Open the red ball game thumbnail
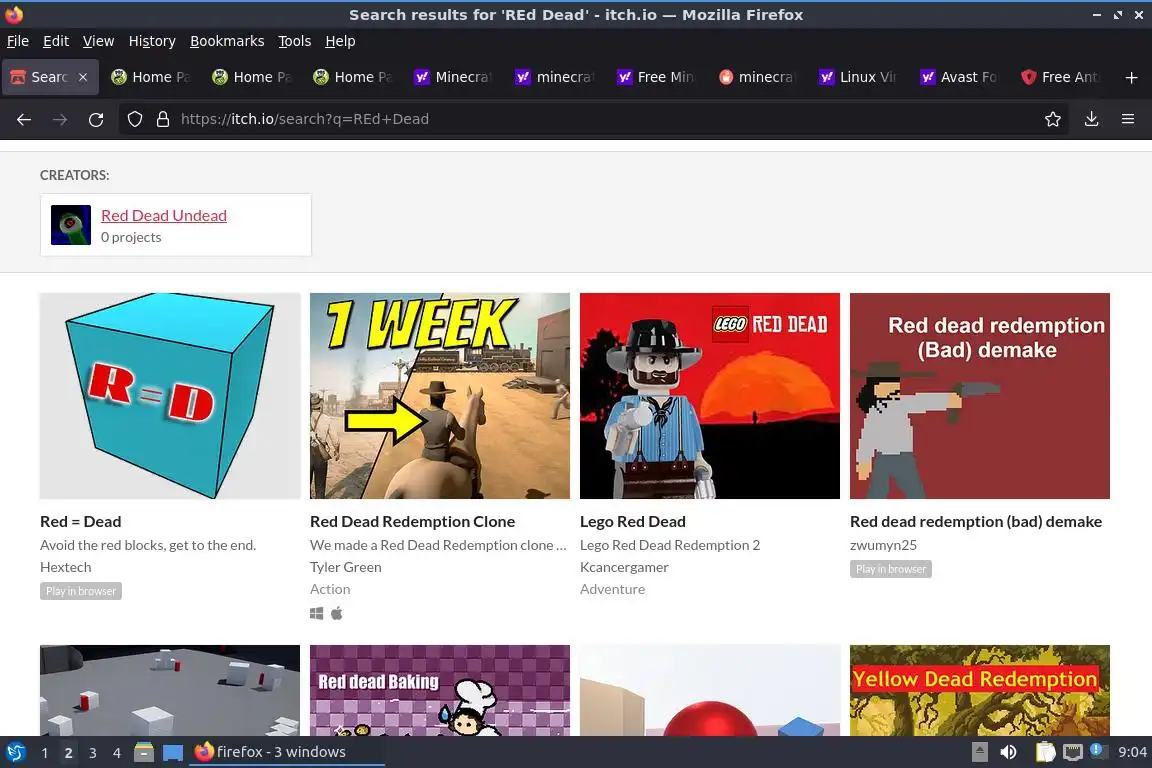Screen dimensions: 1152x768 click(710, 690)
